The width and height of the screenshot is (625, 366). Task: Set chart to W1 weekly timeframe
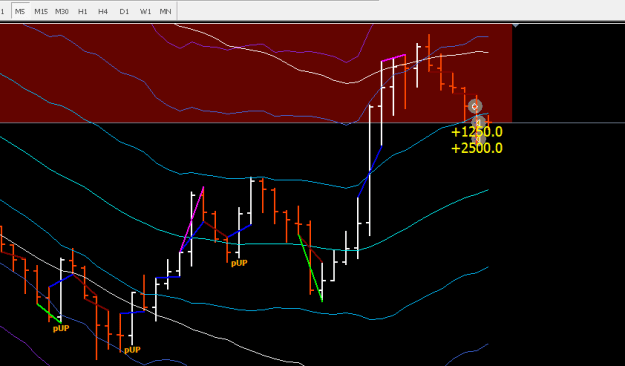(x=145, y=12)
